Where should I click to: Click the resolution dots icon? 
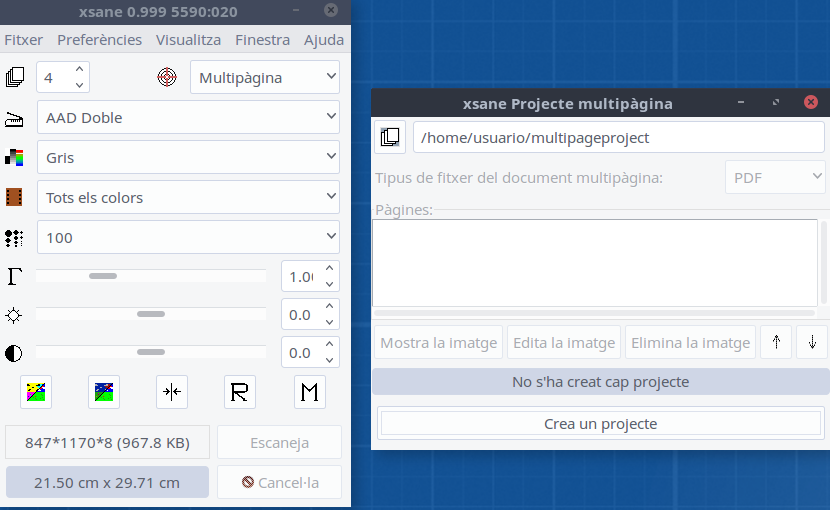pos(14,238)
